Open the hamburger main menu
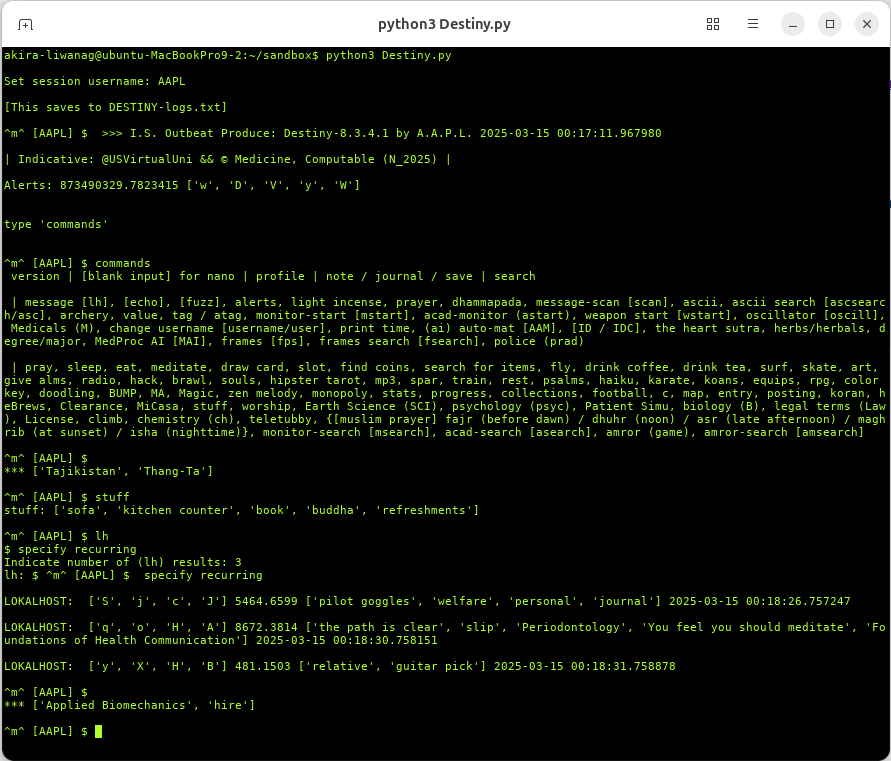 pyautogui.click(x=753, y=24)
